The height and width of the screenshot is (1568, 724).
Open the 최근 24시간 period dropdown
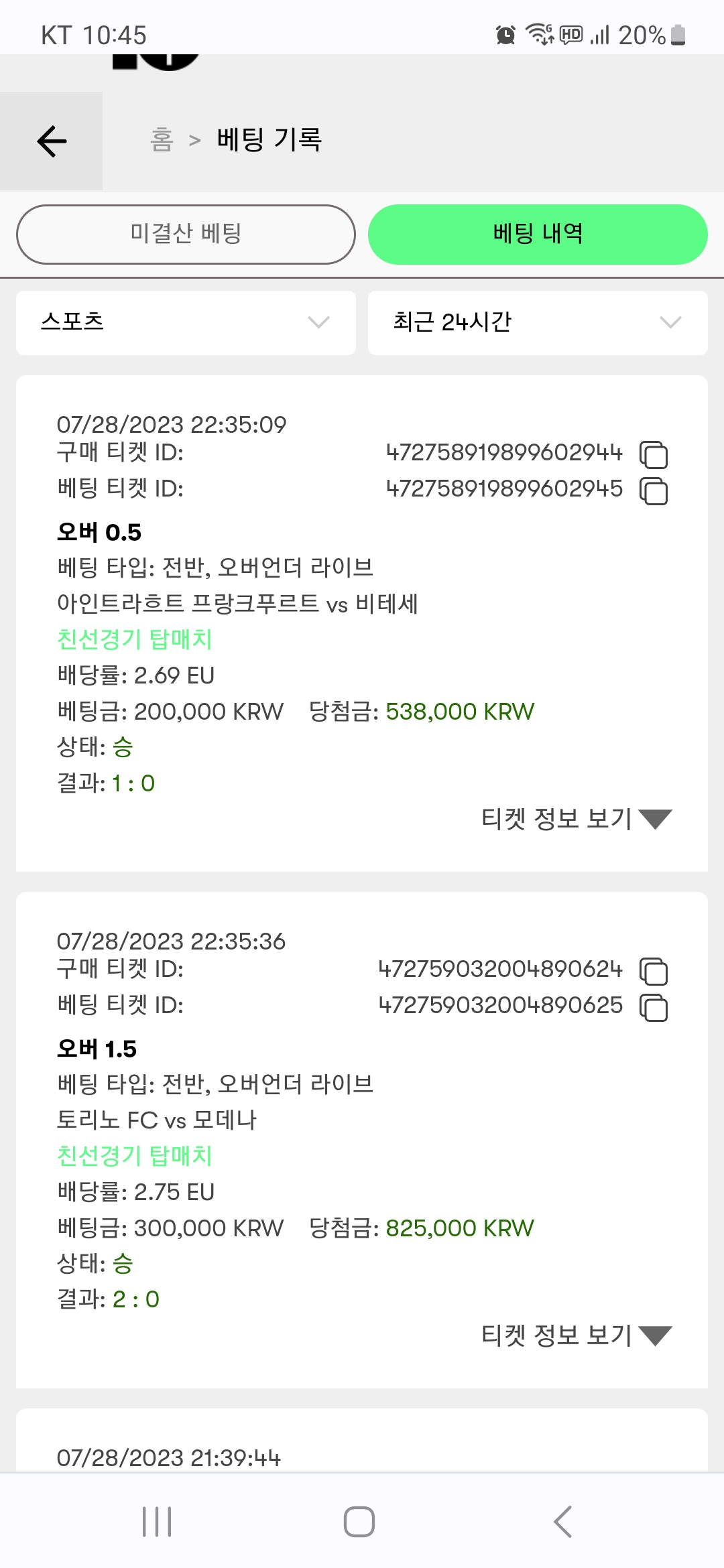538,322
